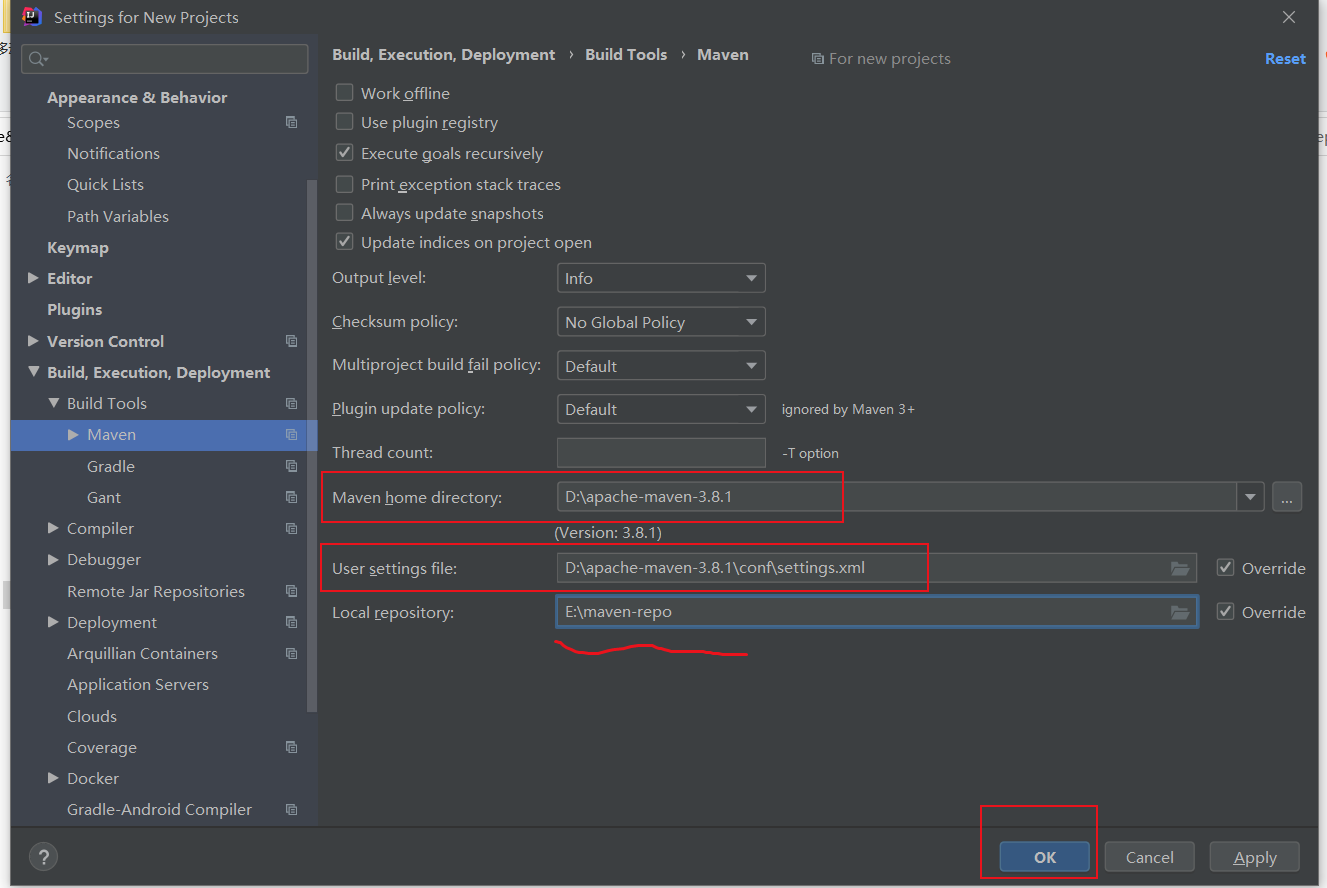The width and height of the screenshot is (1327, 888).
Task: Toggle Override for Local repository
Action: (x=1225, y=612)
